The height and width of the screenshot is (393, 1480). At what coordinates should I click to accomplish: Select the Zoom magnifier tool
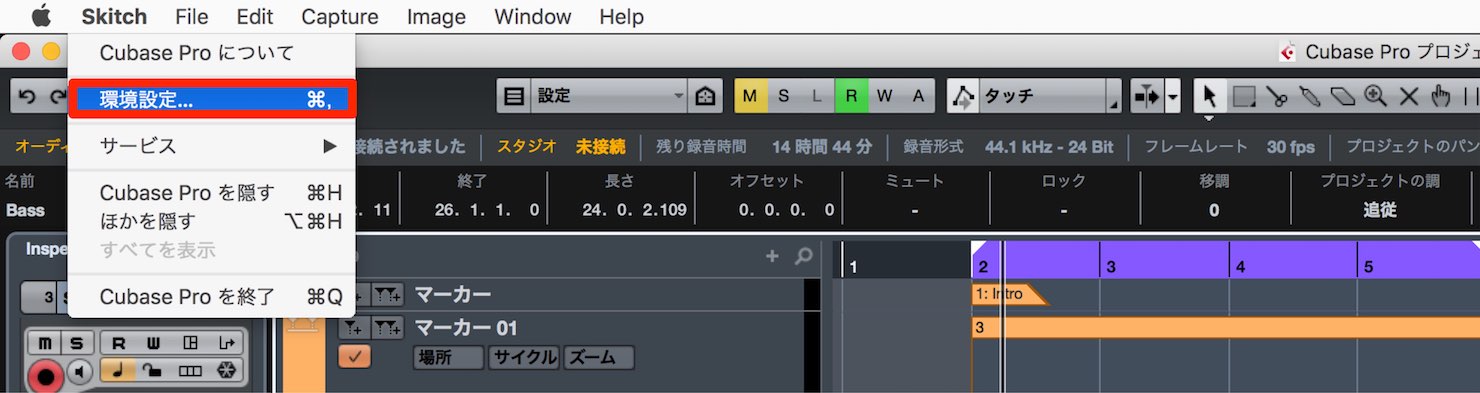1376,96
